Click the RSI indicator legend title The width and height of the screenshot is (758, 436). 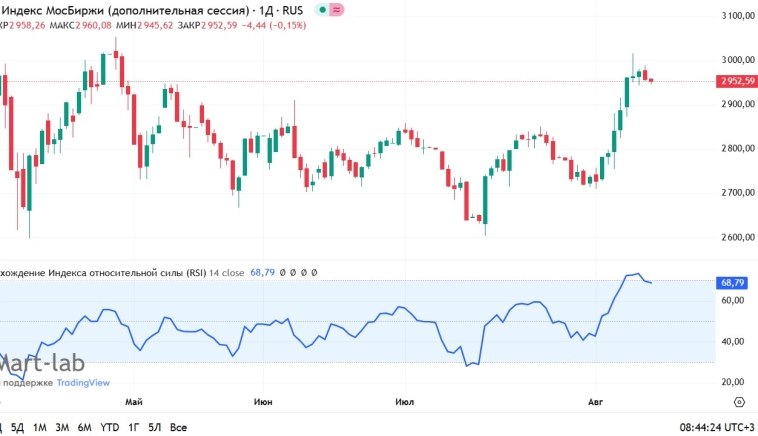click(x=103, y=273)
